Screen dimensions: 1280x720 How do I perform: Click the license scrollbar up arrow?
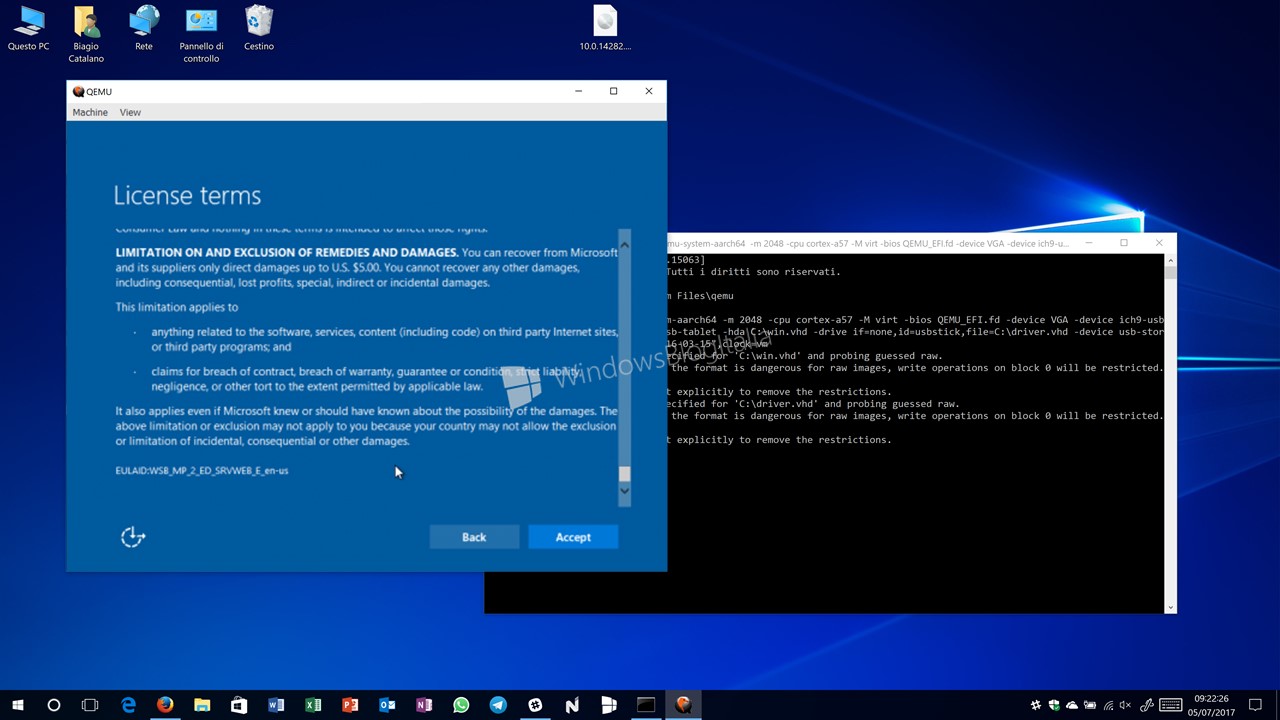[624, 244]
